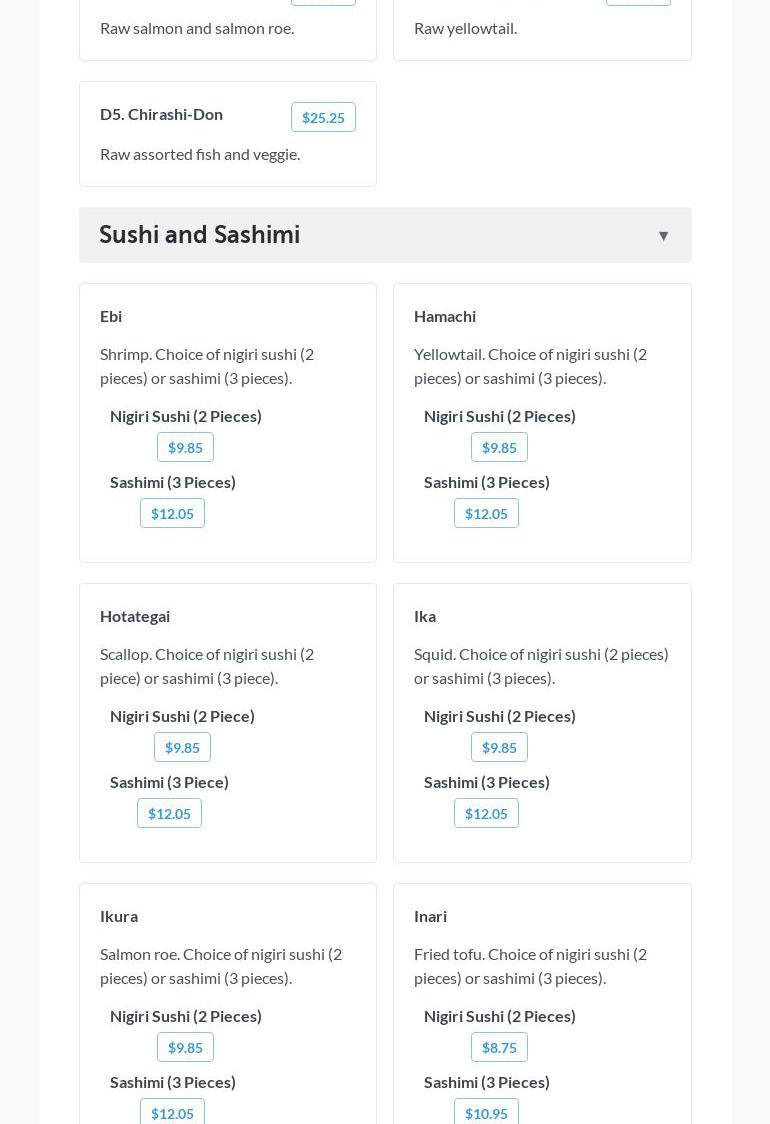Screen dimensions: 770x1124
Task: Open the D5. Chirashi-Don item title
Action: pos(161,114)
